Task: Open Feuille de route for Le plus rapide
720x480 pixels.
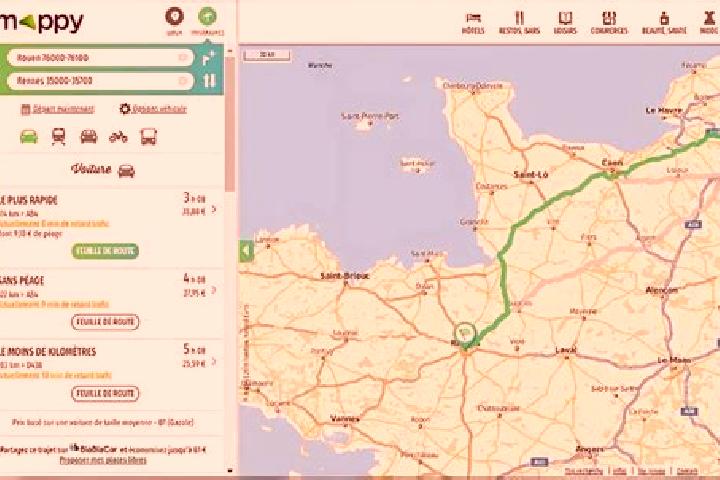Action: (105, 251)
